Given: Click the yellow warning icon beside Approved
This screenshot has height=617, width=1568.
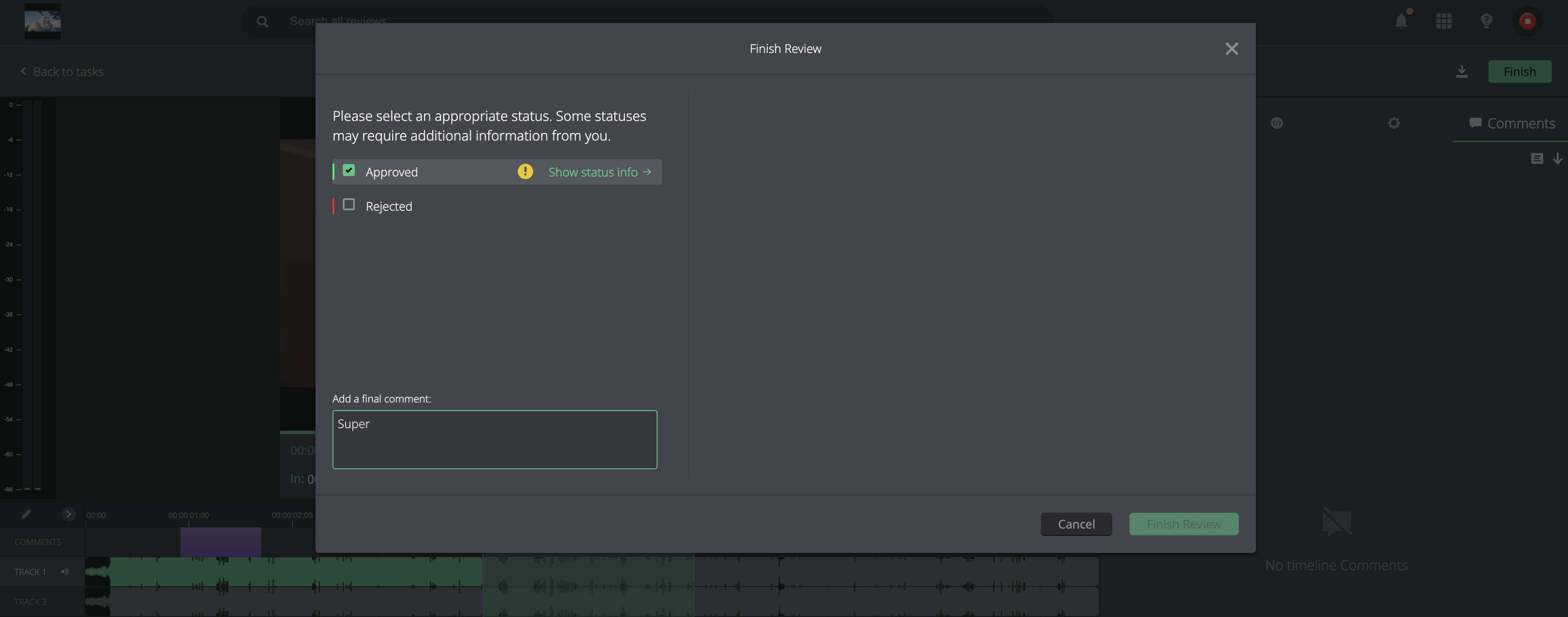Looking at the screenshot, I should coord(525,172).
